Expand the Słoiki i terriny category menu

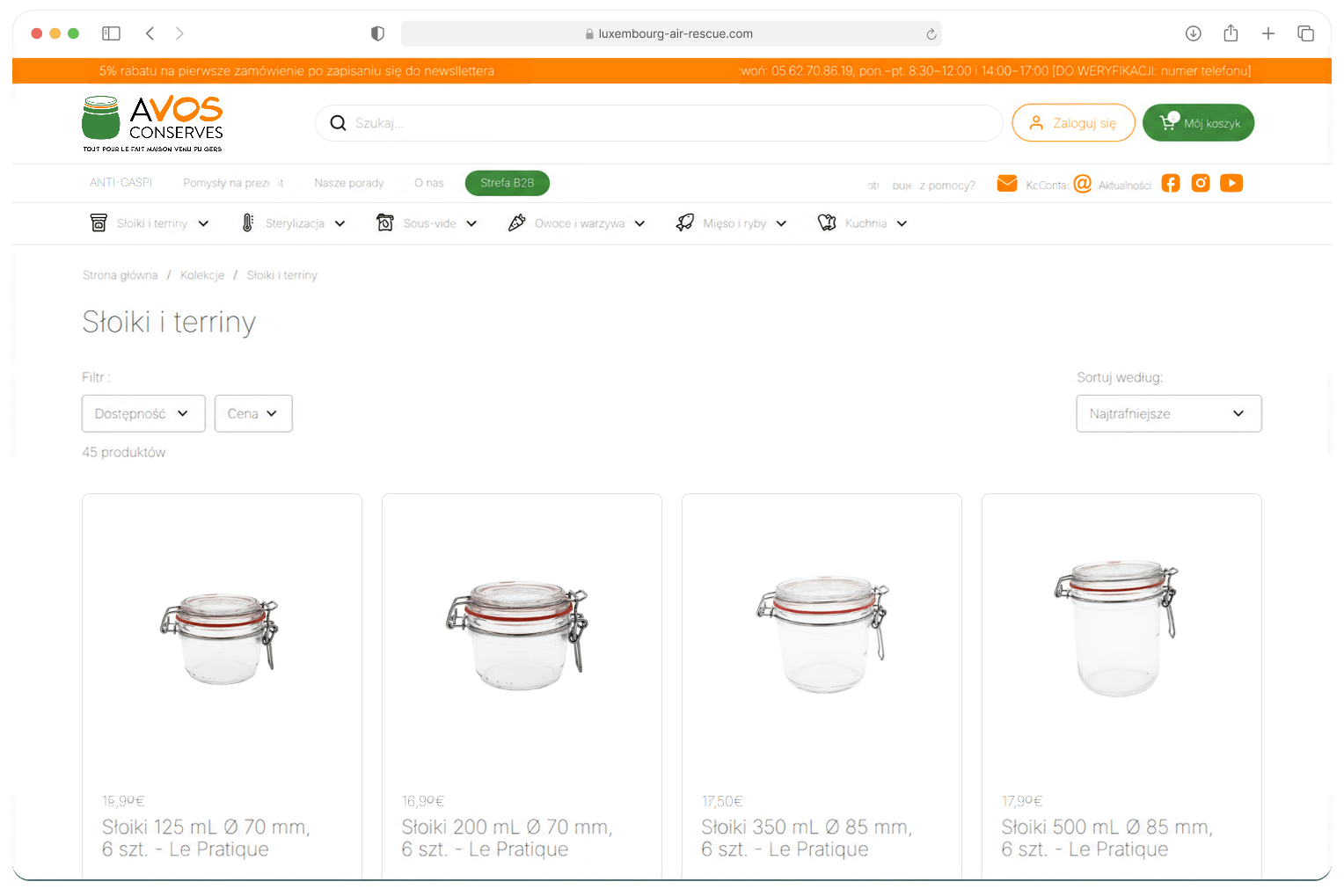(150, 223)
